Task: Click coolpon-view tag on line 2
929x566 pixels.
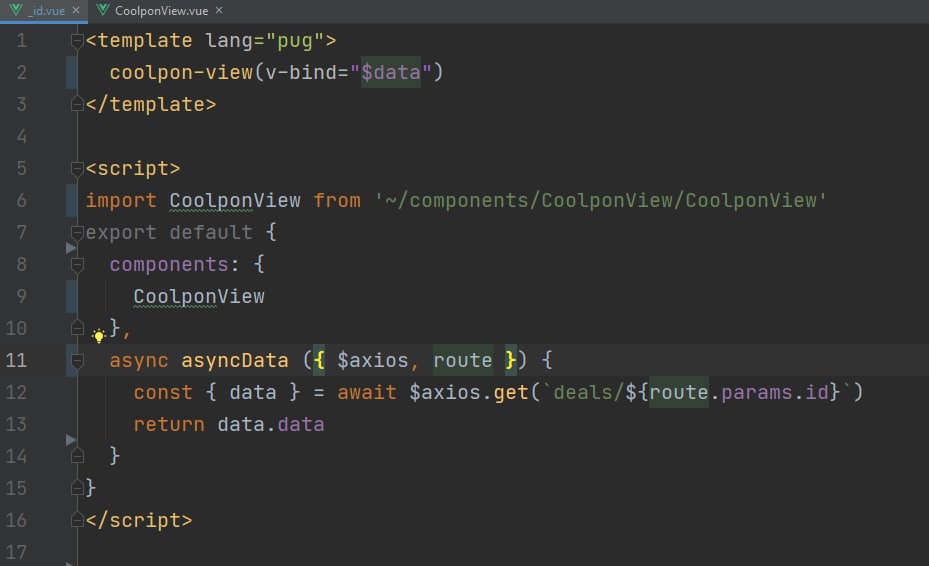Action: click(181, 72)
